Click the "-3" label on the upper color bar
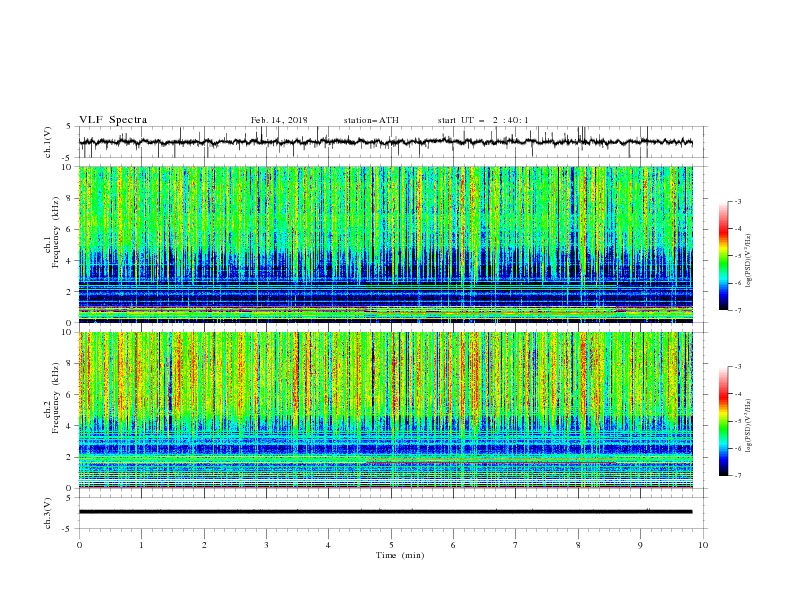The image size is (792, 612). point(737,201)
